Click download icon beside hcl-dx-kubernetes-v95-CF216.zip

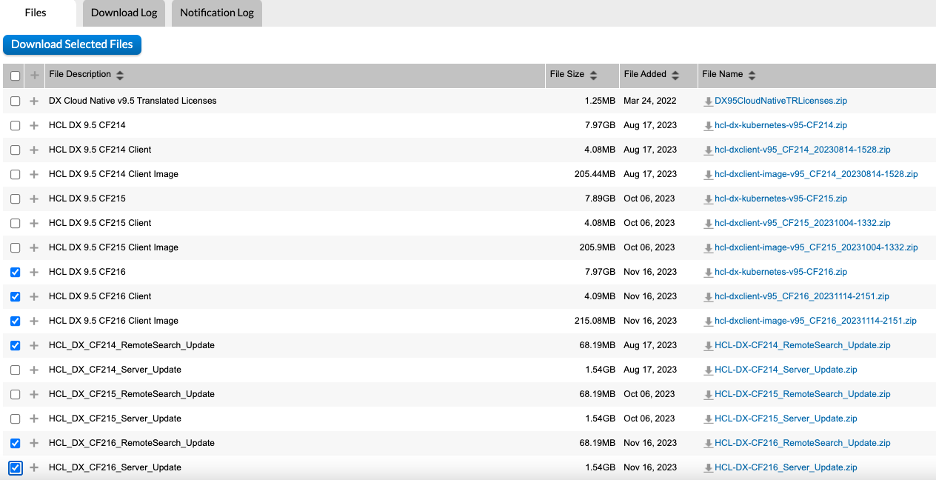point(708,273)
